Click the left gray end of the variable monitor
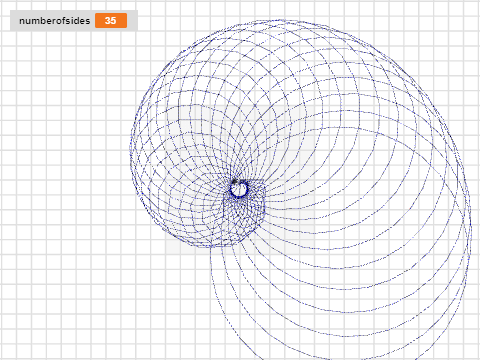This screenshot has height=360, width=480. click(x=14, y=21)
